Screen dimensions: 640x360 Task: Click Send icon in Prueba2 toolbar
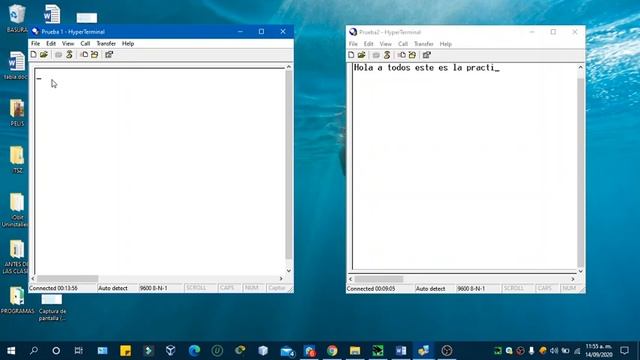point(402,55)
